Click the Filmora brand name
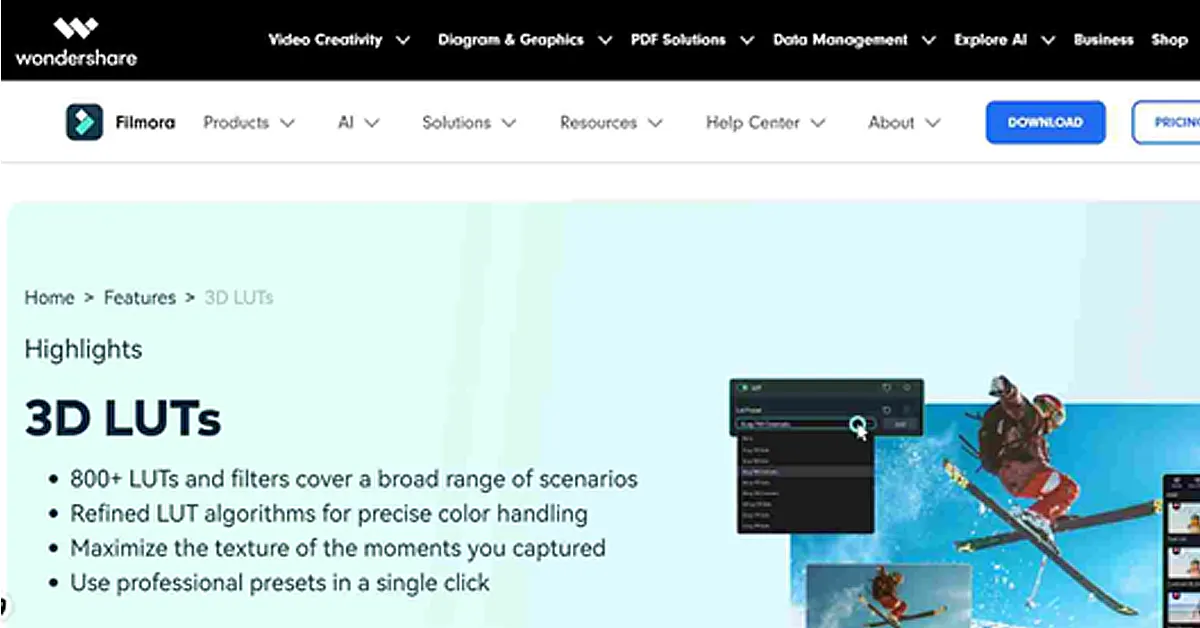Screen dimensions: 1200x628 [144, 123]
